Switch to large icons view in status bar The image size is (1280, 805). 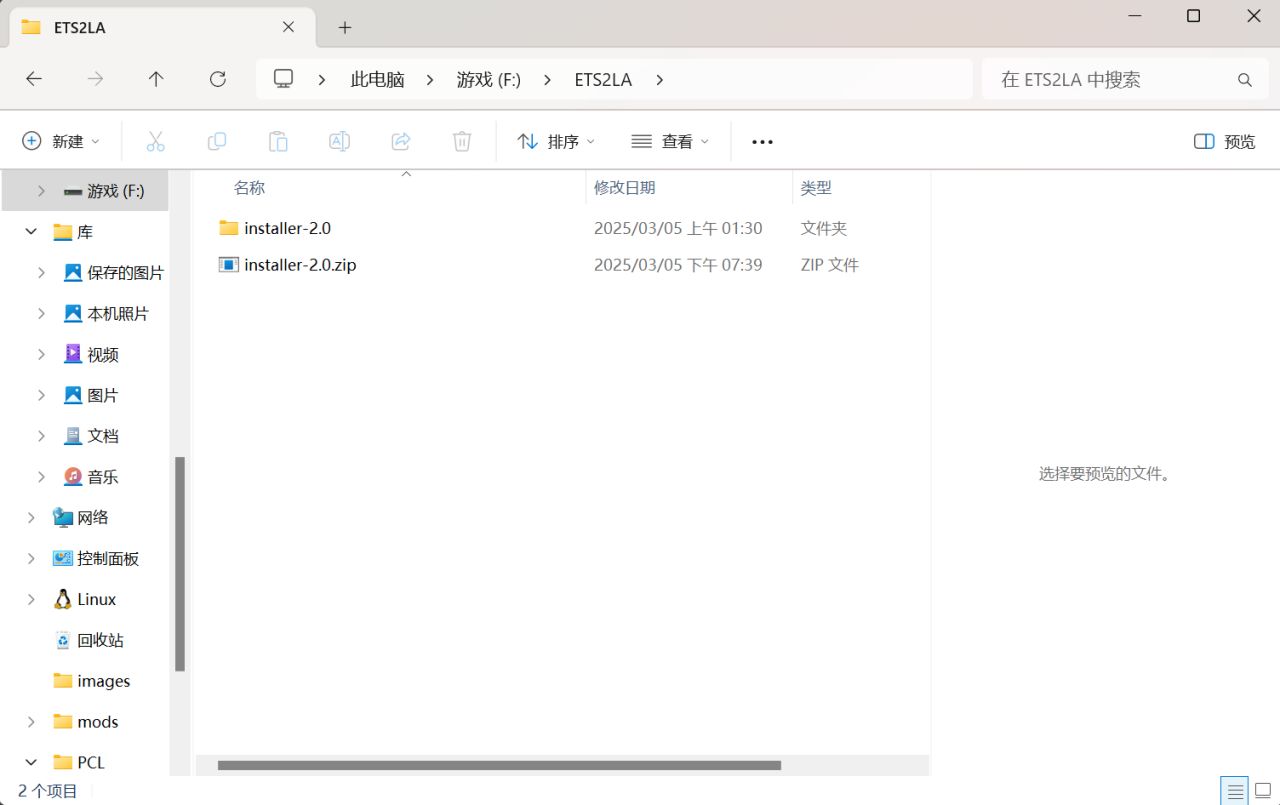(x=1263, y=791)
